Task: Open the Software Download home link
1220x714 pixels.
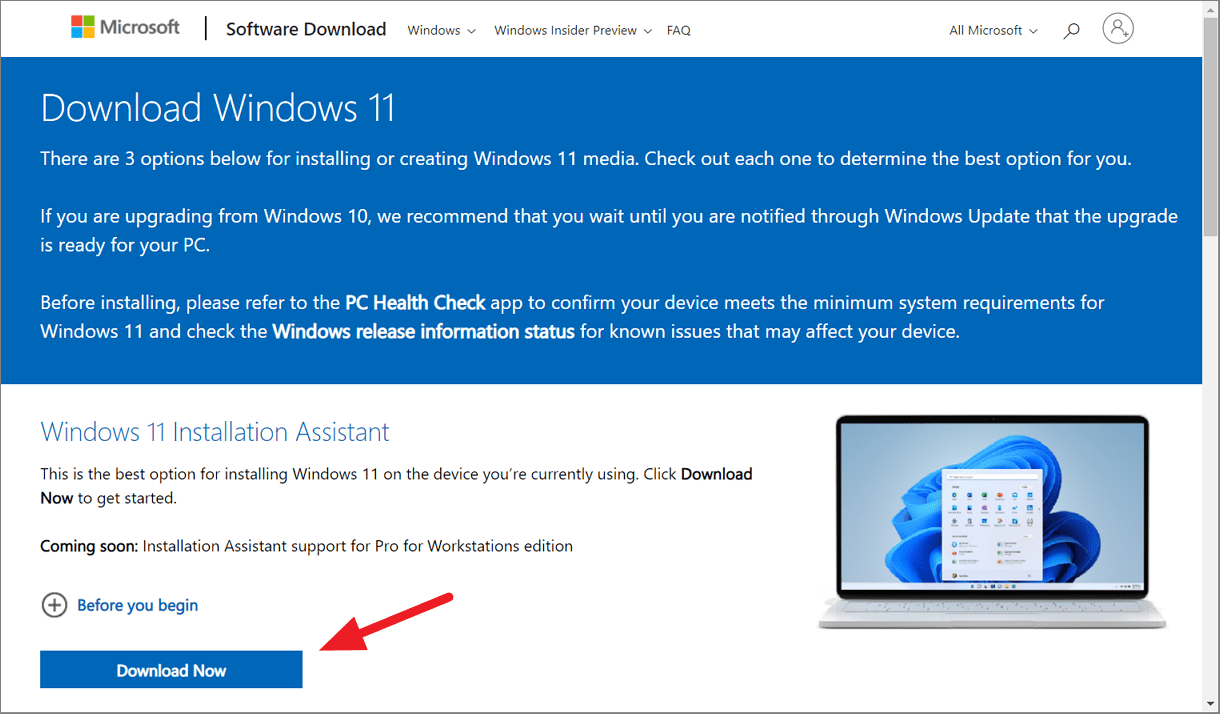Action: point(306,29)
